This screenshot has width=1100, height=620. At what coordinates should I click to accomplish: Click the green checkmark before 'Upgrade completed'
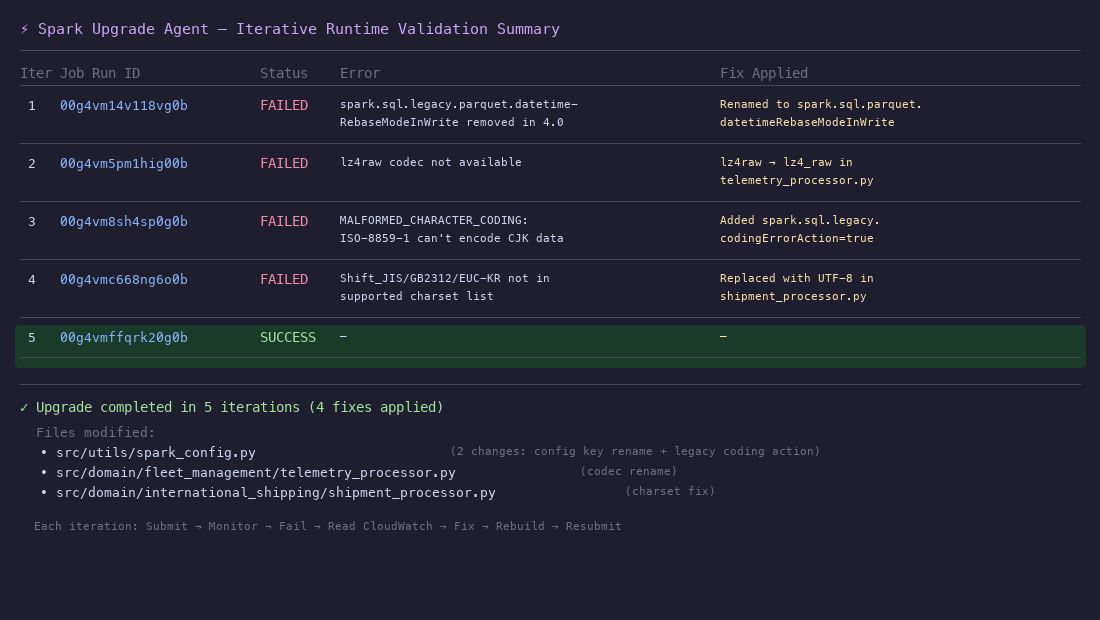coord(25,407)
